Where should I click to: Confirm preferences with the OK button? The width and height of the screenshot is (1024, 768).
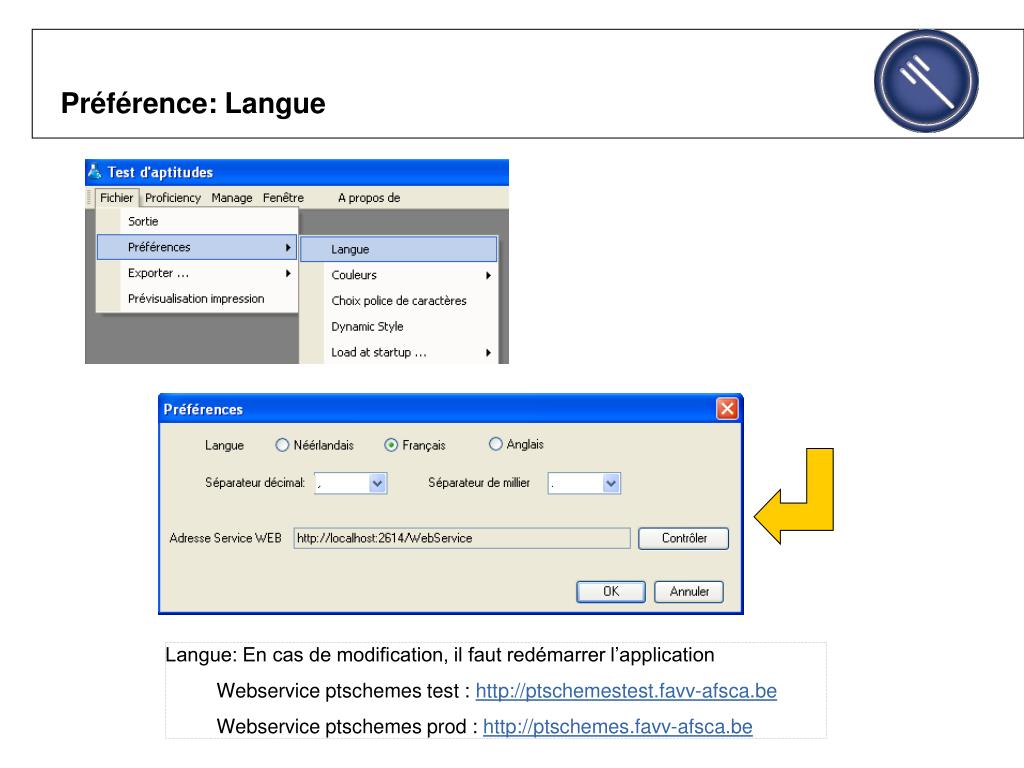click(611, 592)
